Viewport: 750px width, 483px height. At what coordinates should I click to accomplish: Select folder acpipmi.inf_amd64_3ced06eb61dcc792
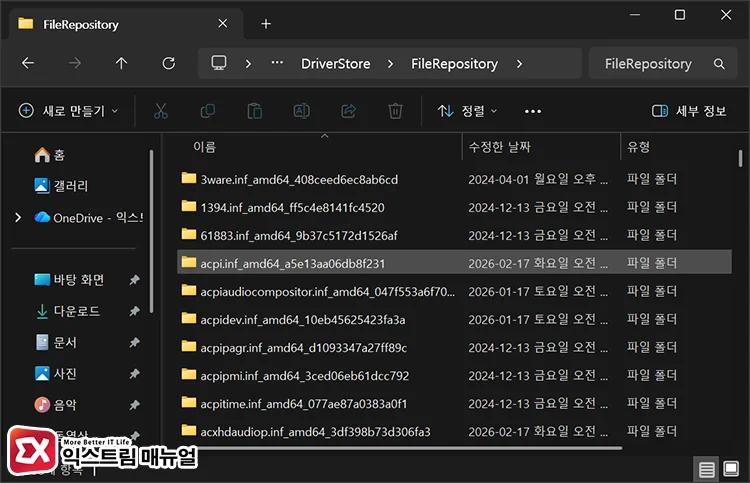point(454,375)
